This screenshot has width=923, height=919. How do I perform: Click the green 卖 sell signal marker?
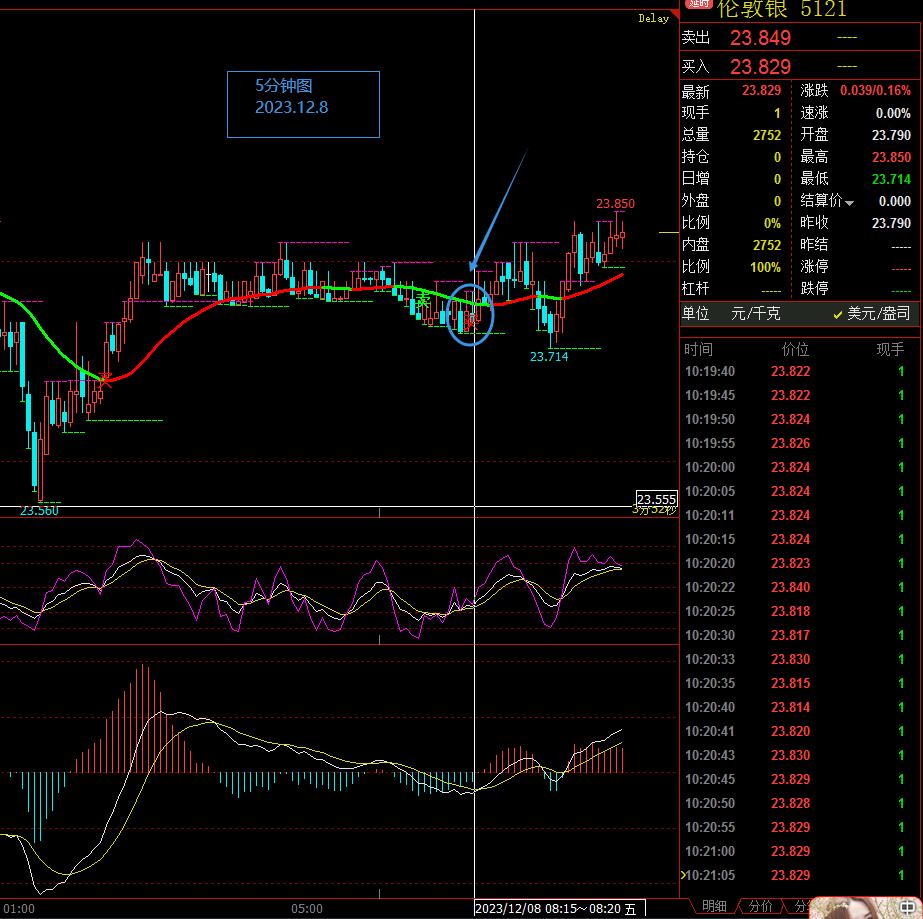(423, 301)
